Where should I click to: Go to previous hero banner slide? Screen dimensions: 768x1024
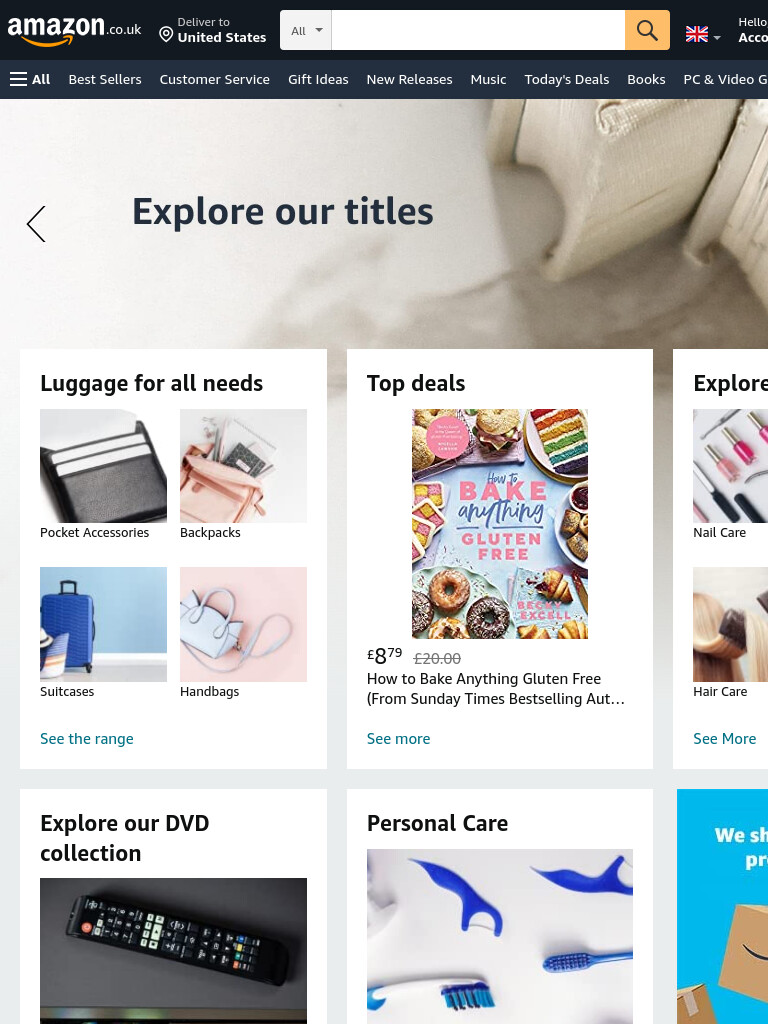[36, 224]
